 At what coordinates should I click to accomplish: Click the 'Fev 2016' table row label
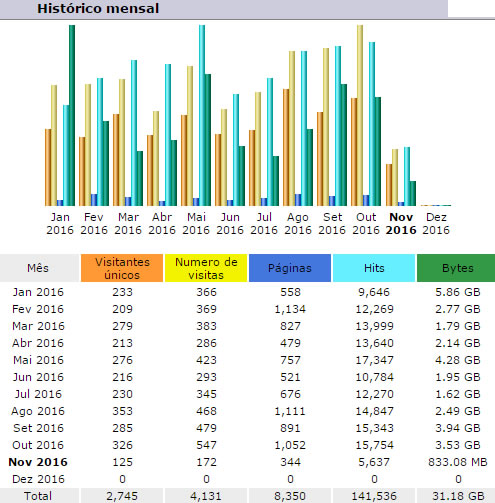pos(38,309)
